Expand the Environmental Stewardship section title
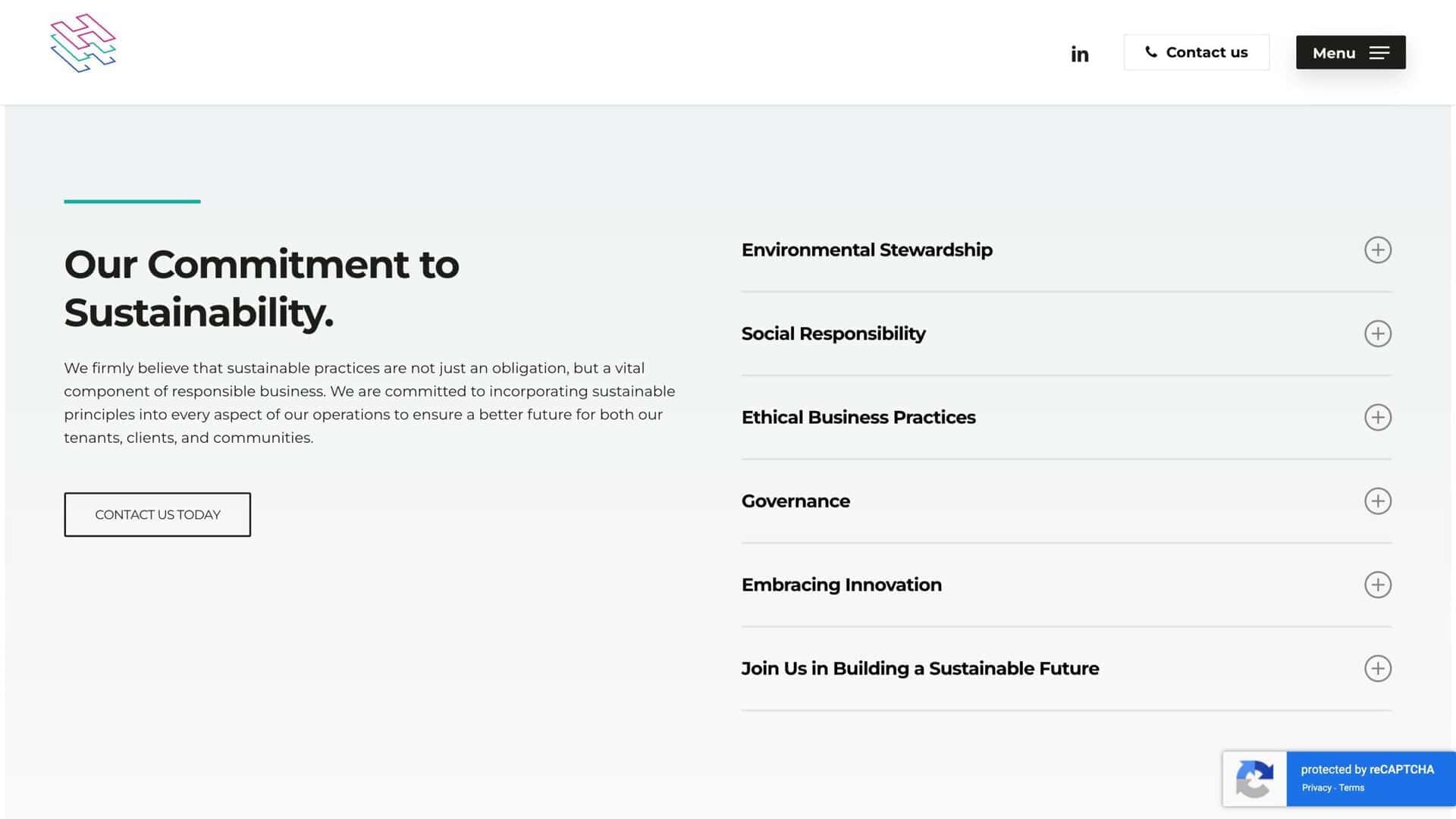 click(866, 250)
